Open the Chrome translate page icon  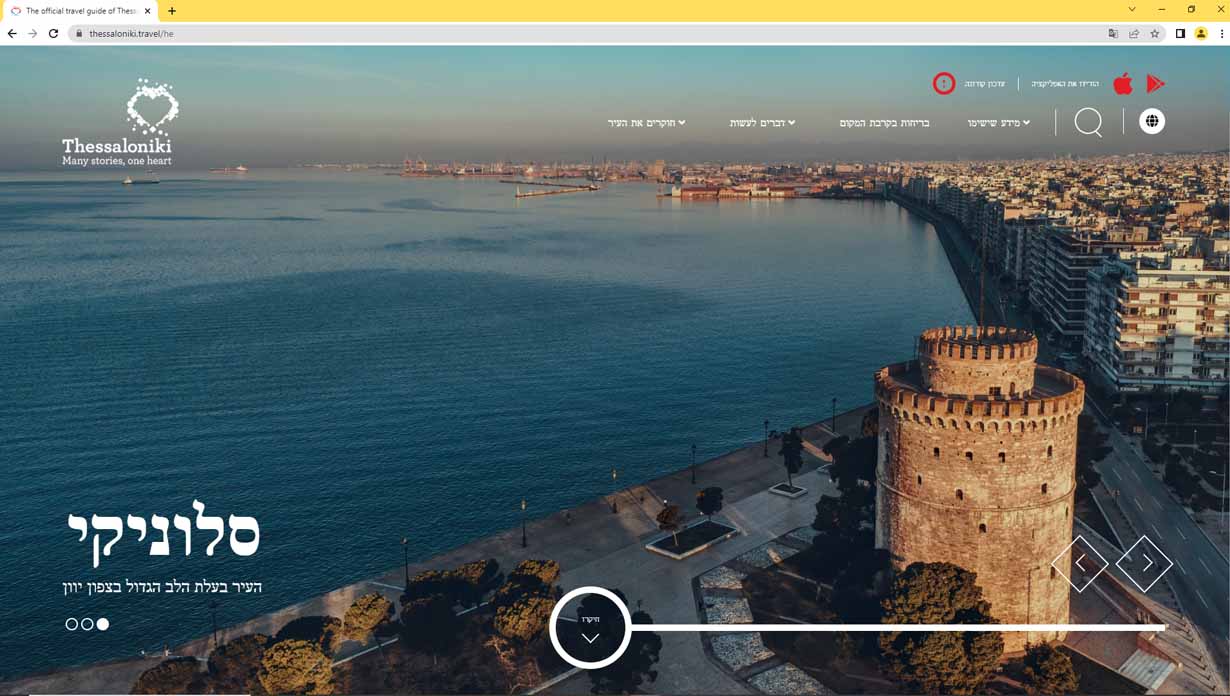(1113, 33)
